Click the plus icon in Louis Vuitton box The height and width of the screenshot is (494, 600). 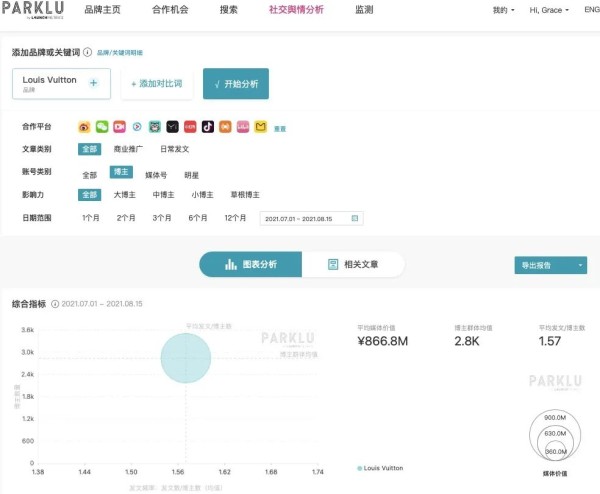tap(93, 83)
